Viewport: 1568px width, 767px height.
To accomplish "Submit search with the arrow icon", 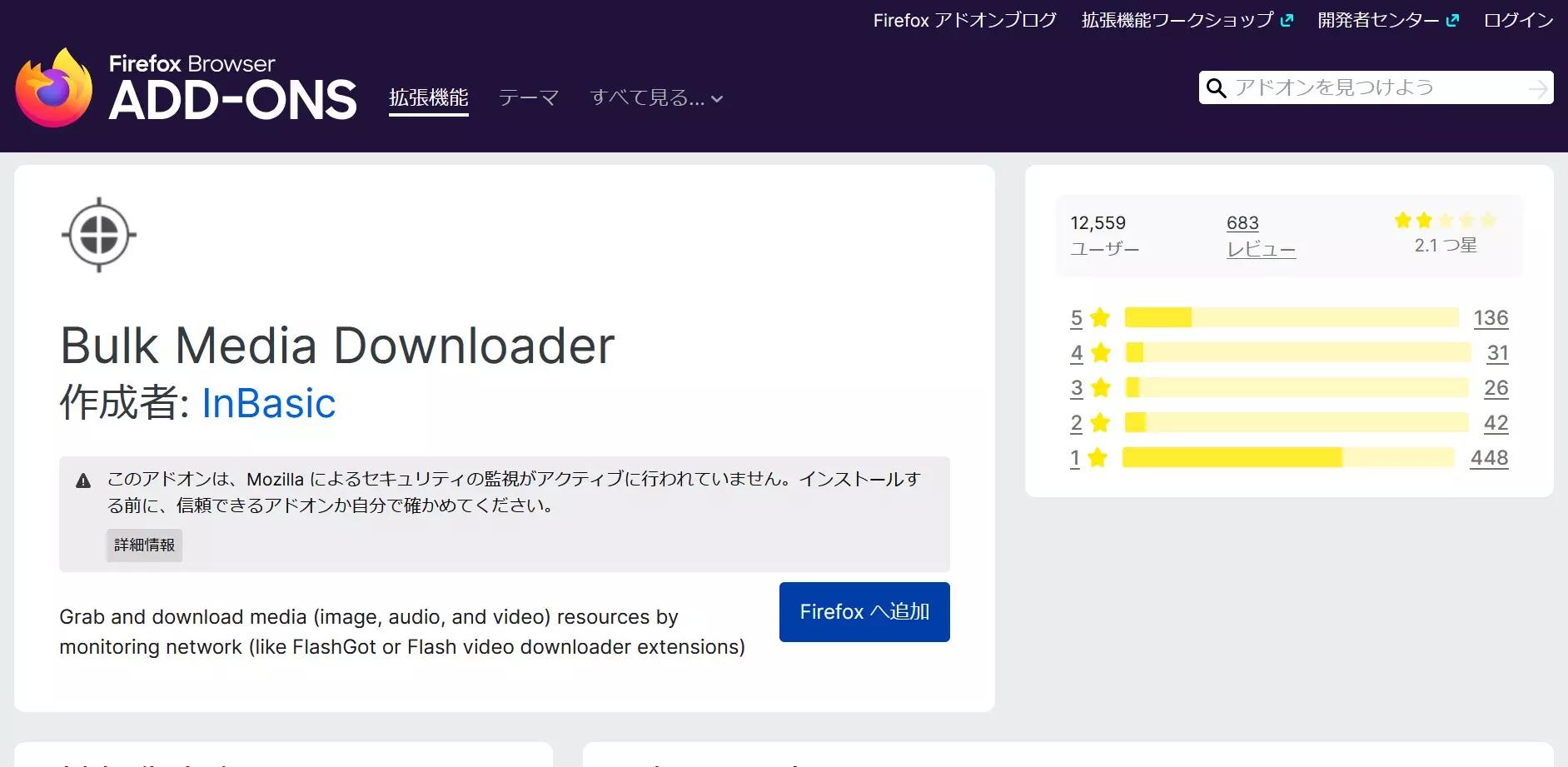I will [1538, 88].
